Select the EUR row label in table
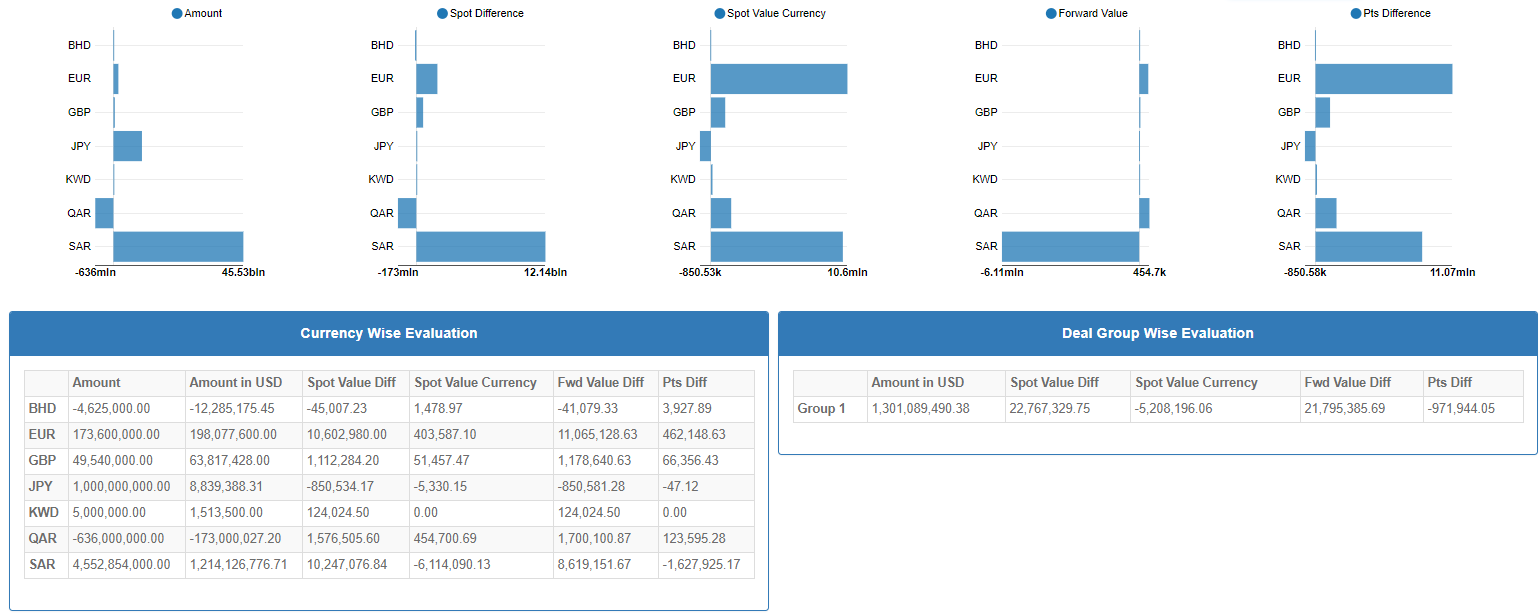Viewport: 1540px width, 616px height. point(42,435)
